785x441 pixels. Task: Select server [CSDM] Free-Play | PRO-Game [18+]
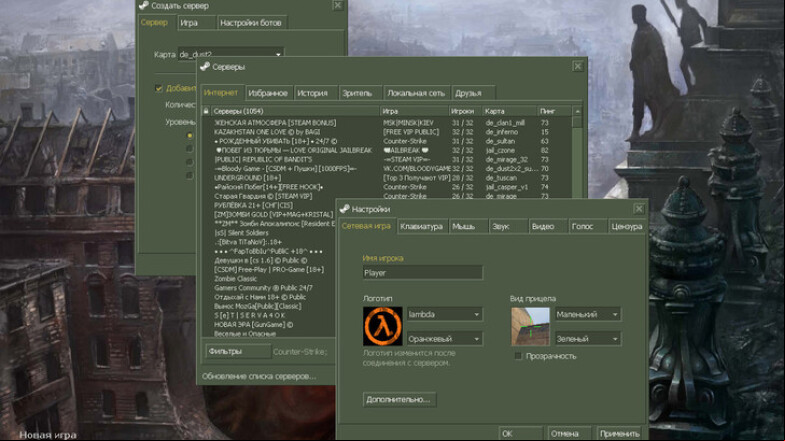pos(269,269)
